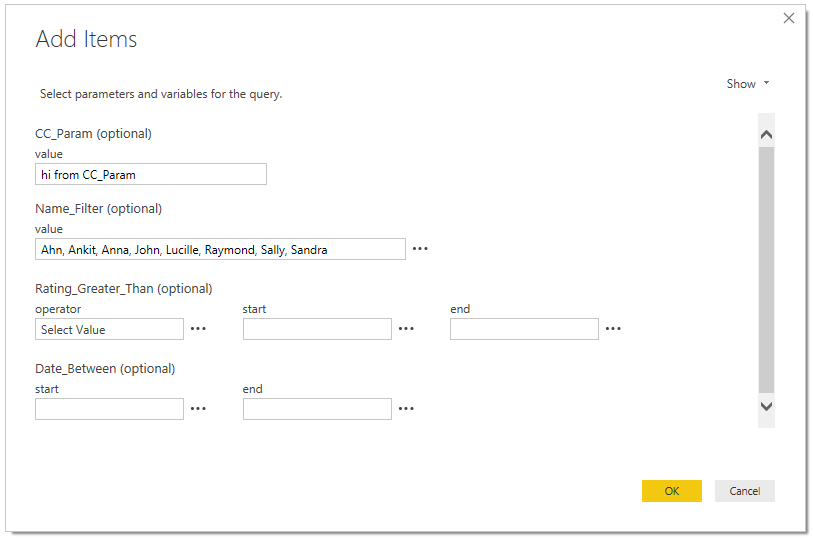Click the CC_Param (optional) label
The height and width of the screenshot is (542, 813).
point(93,134)
